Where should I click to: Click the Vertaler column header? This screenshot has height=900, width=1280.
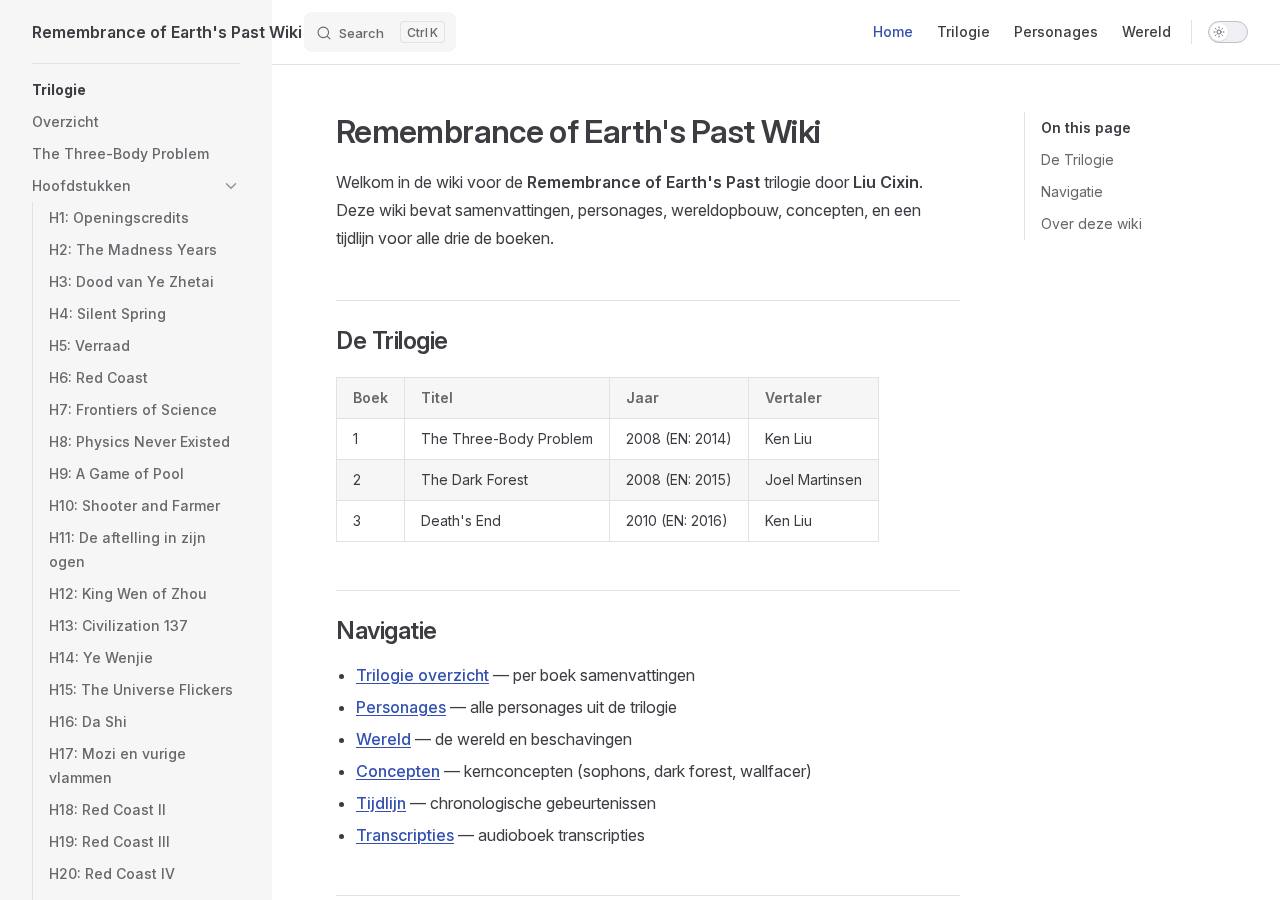pyautogui.click(x=813, y=398)
